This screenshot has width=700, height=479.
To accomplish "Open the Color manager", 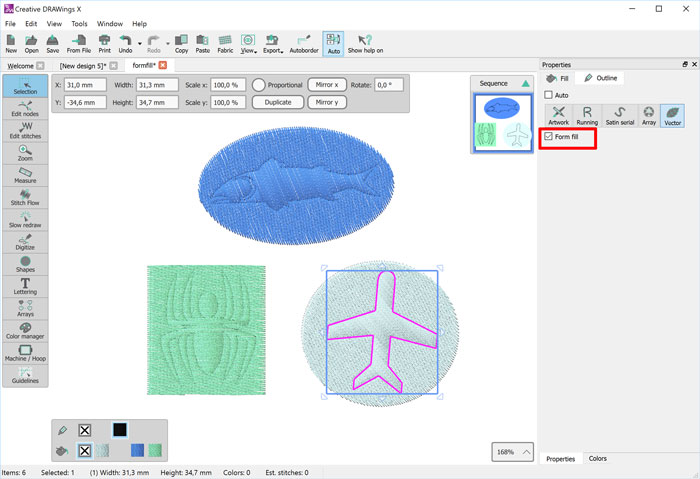I will [x=24, y=330].
